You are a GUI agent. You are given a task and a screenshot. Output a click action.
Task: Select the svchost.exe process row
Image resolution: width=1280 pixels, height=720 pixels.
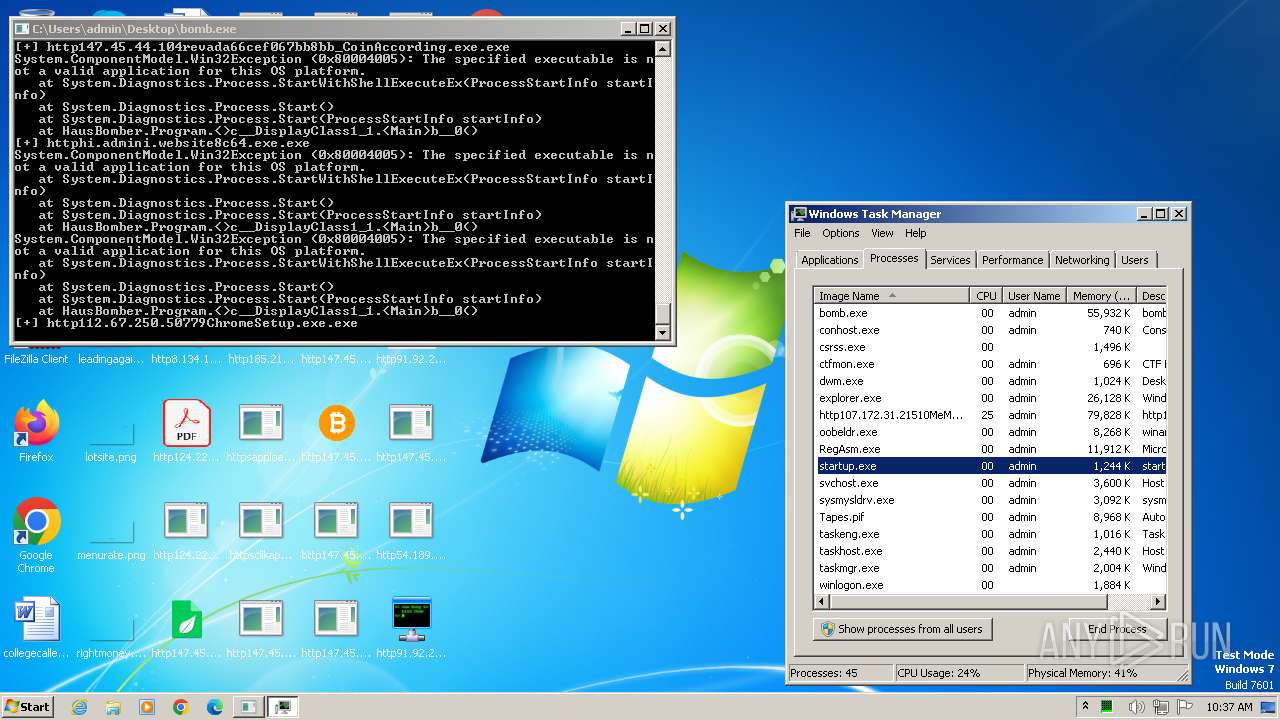pos(990,483)
